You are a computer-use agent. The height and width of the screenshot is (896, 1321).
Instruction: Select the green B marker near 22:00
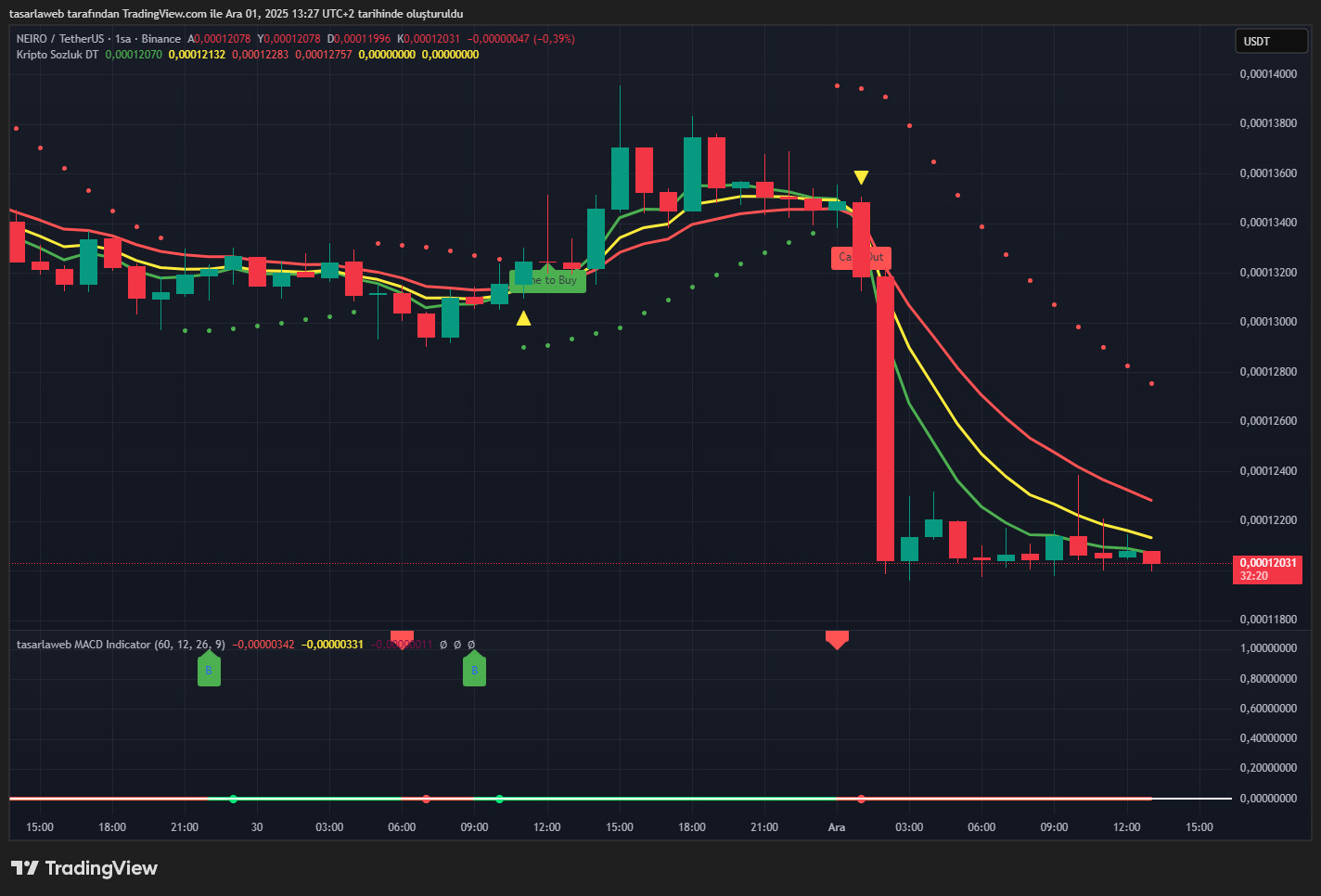click(x=209, y=670)
